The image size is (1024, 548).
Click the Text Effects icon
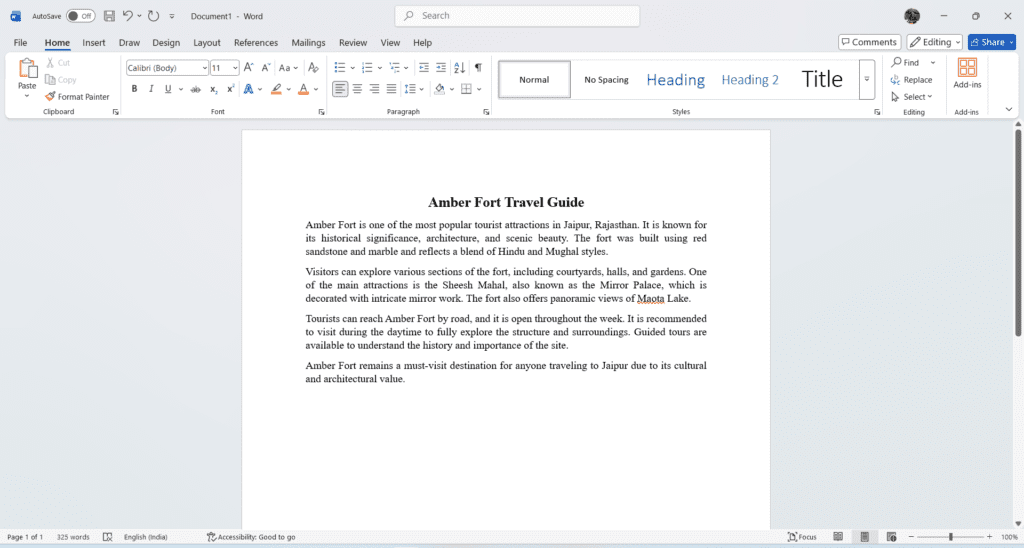(248, 89)
